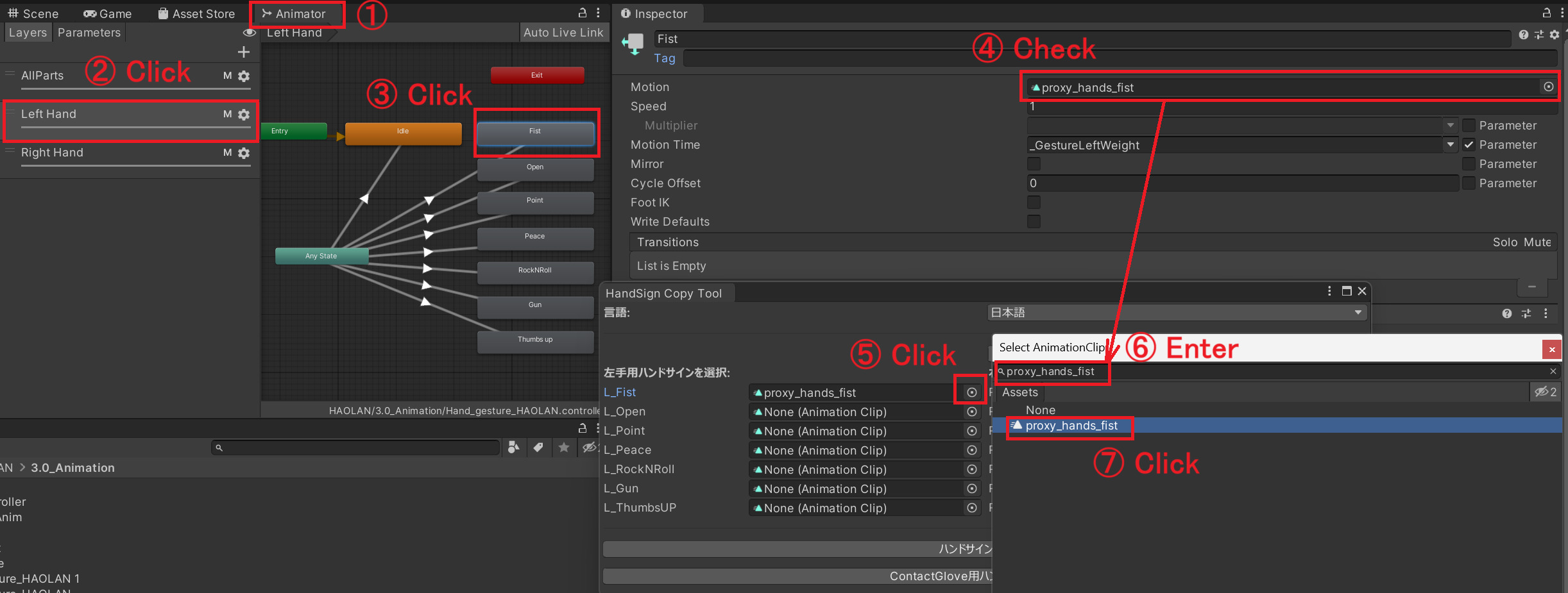
Task: Select the Idle state node
Action: [403, 133]
